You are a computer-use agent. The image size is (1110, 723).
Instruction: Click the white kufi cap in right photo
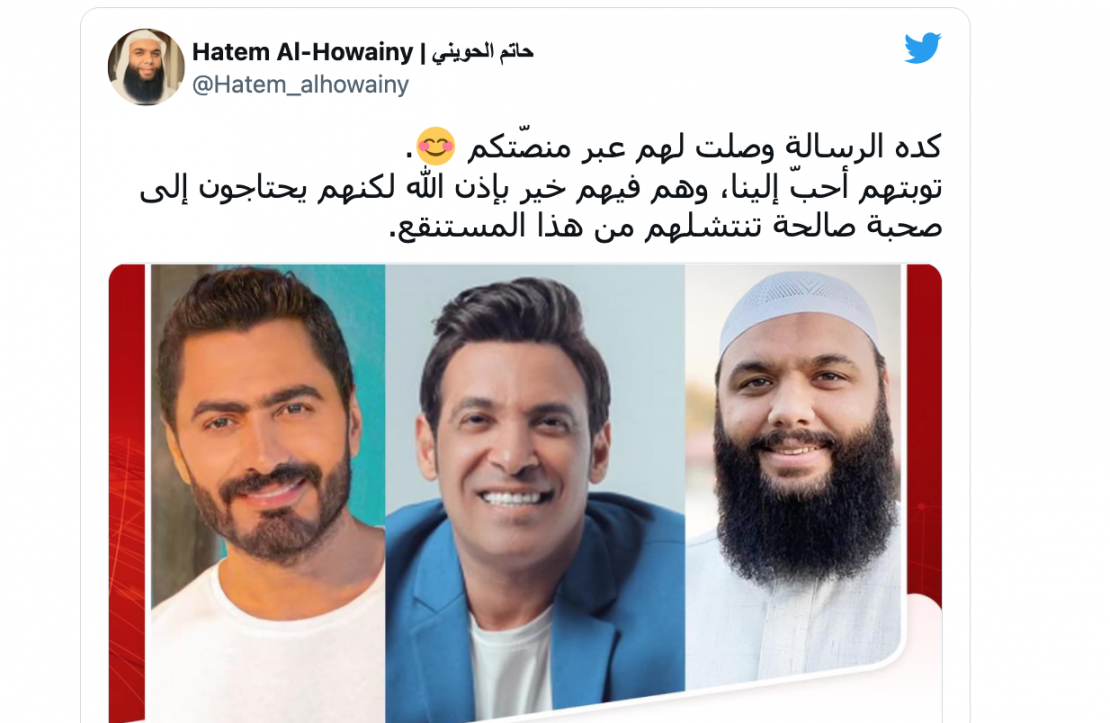click(798, 306)
